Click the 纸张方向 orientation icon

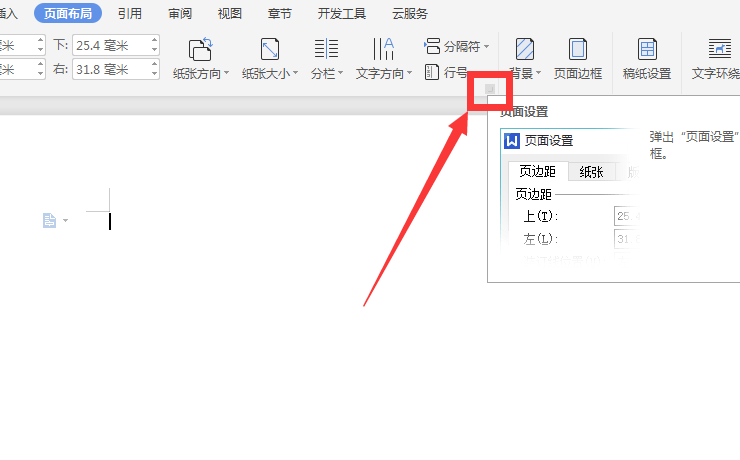point(201,49)
